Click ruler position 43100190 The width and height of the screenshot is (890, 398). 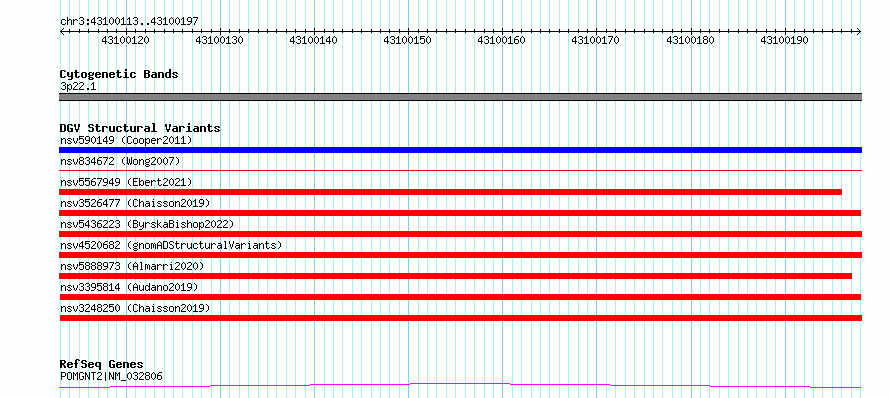coord(784,40)
